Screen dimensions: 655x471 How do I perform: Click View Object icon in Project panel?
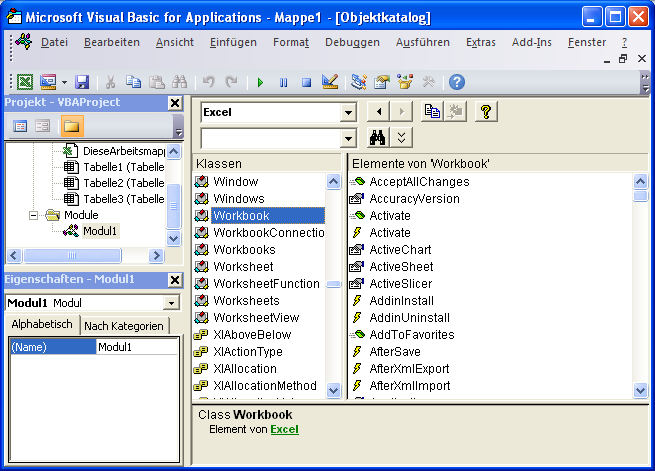click(x=43, y=126)
